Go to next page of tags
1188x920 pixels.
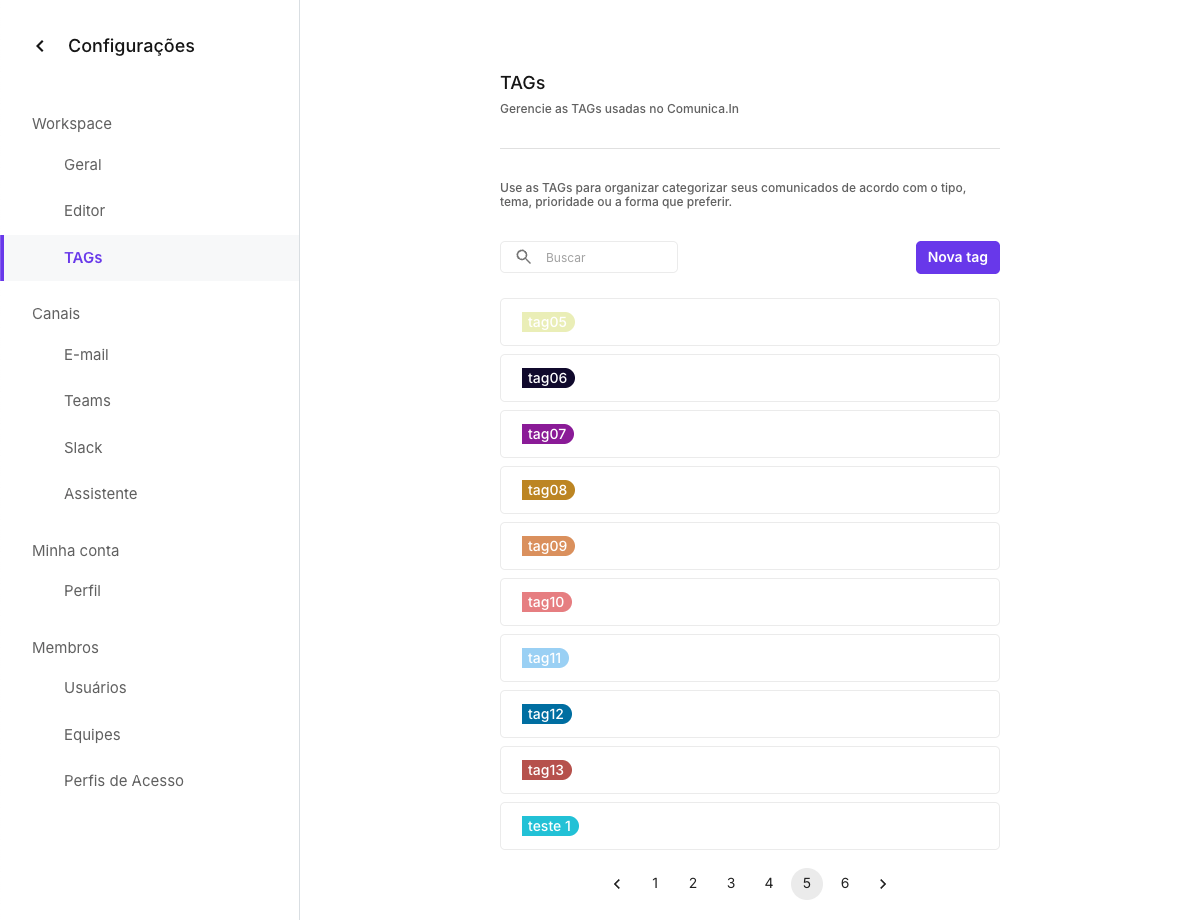(x=883, y=884)
